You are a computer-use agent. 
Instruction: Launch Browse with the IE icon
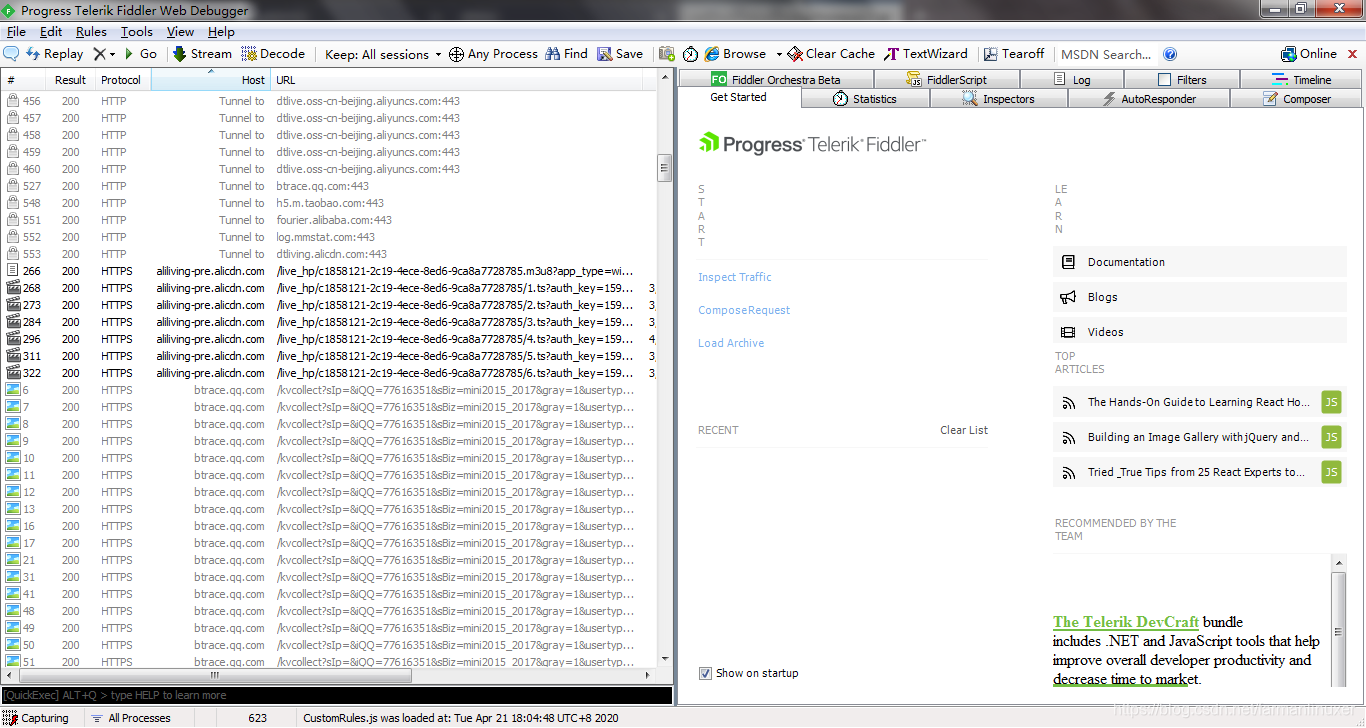coord(735,54)
